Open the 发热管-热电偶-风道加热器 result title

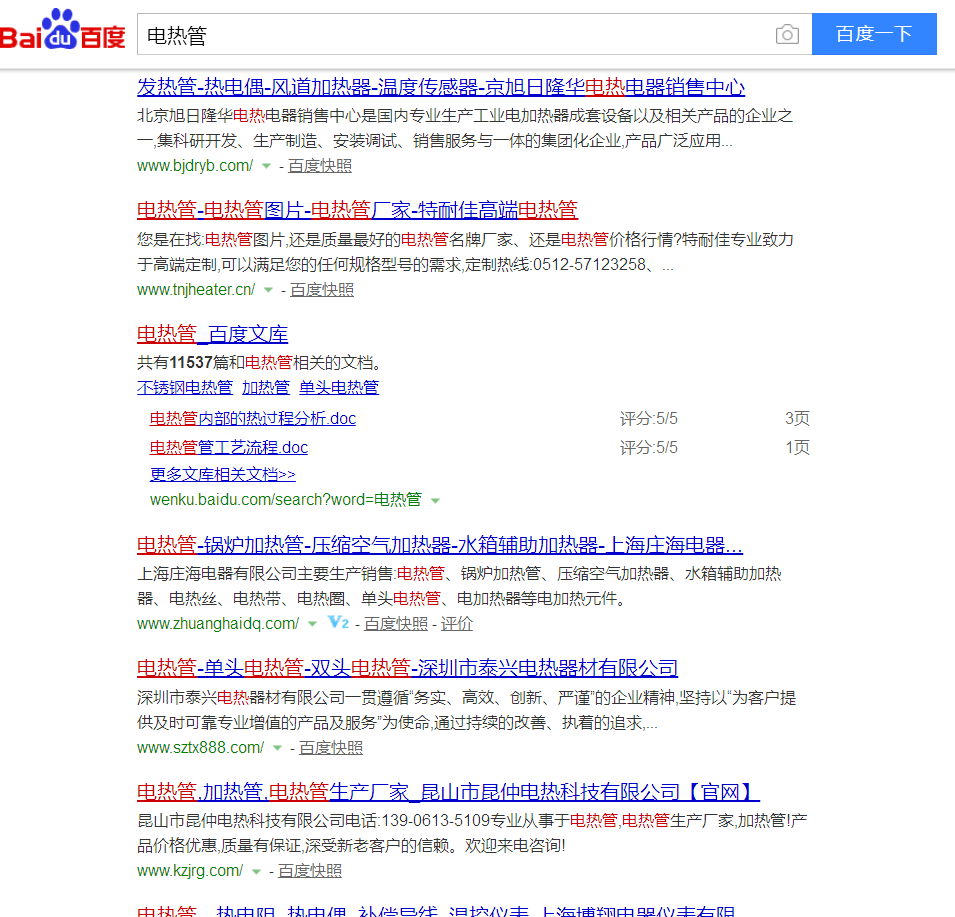(441, 87)
